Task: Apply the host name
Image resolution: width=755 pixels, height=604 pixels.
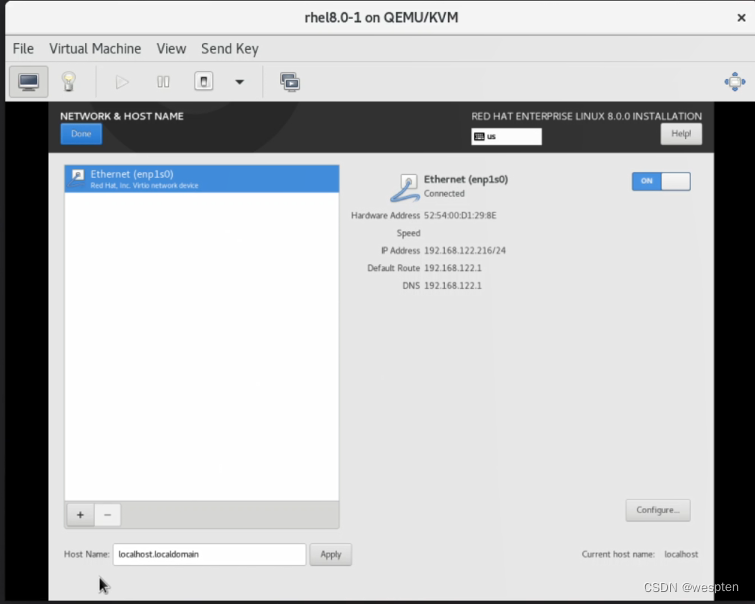Action: click(x=331, y=554)
